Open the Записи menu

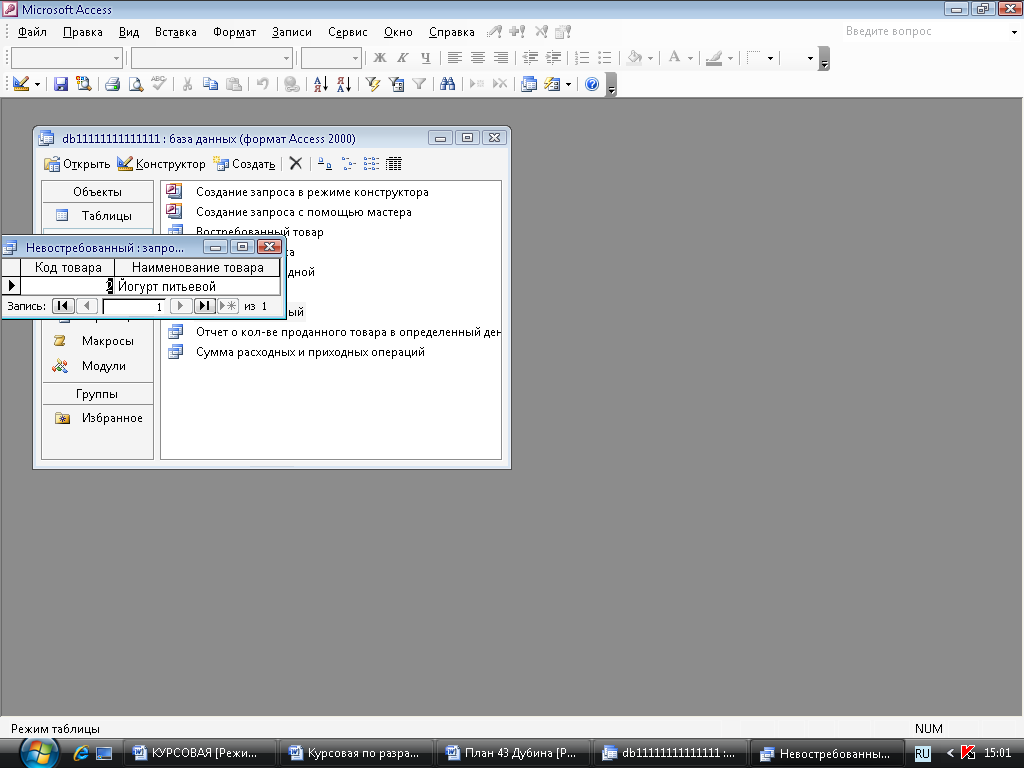click(x=291, y=31)
